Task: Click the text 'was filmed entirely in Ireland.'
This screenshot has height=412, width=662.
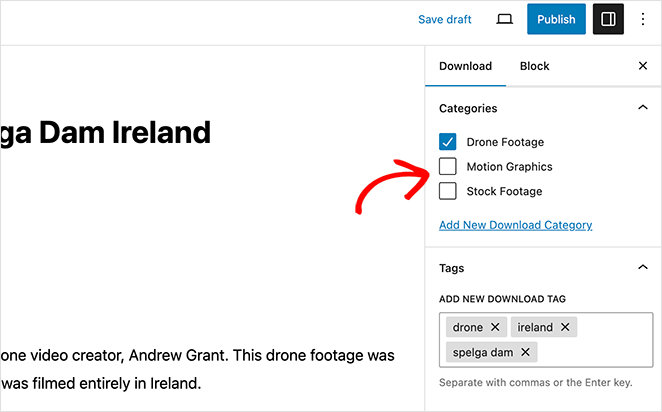Action: [x=100, y=384]
